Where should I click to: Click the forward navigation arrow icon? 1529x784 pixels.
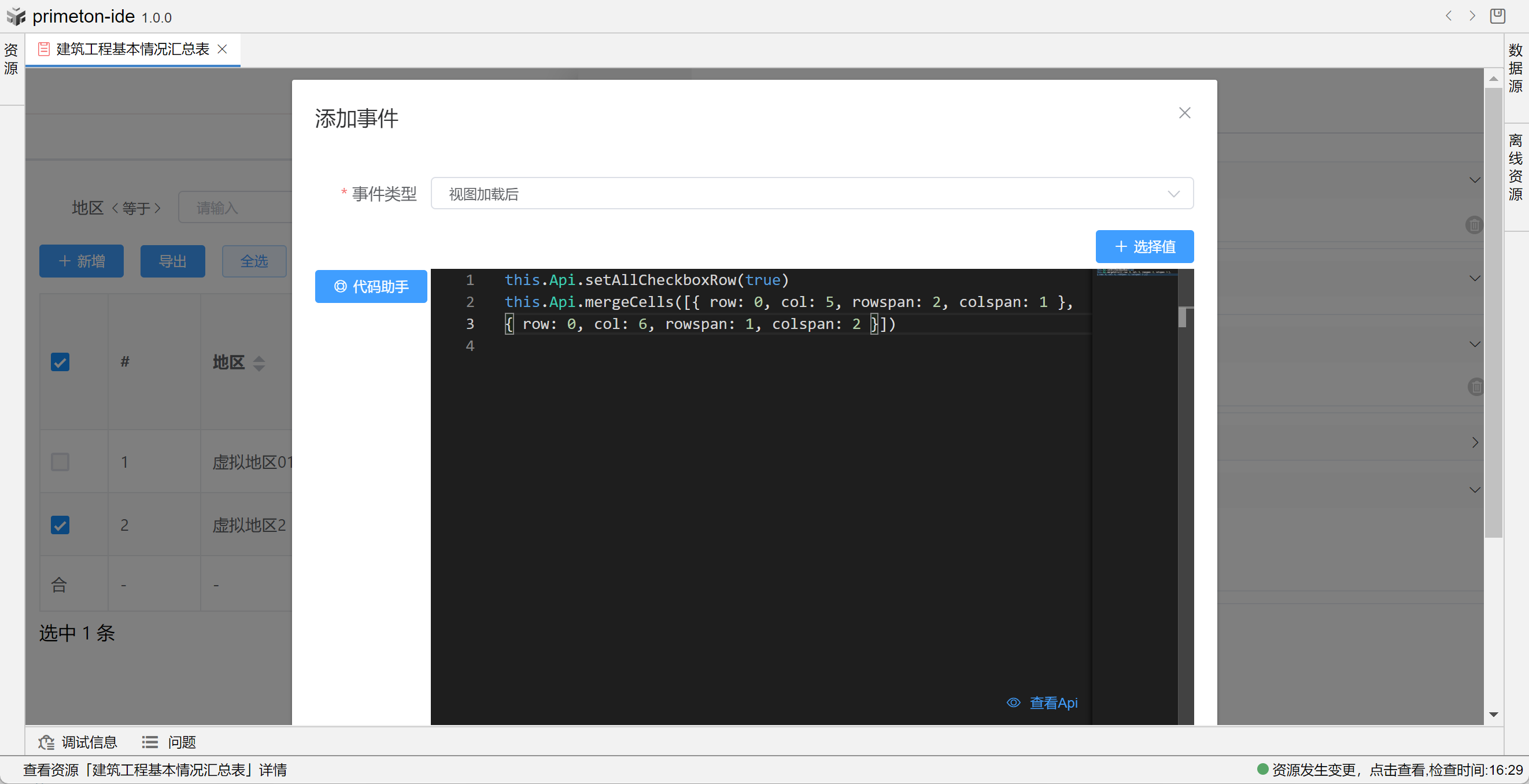pyautogui.click(x=1472, y=16)
